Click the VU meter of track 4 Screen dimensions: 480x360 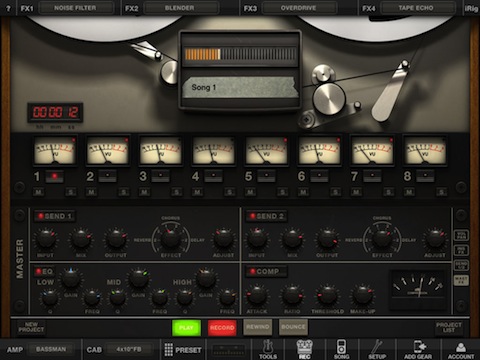(x=214, y=151)
